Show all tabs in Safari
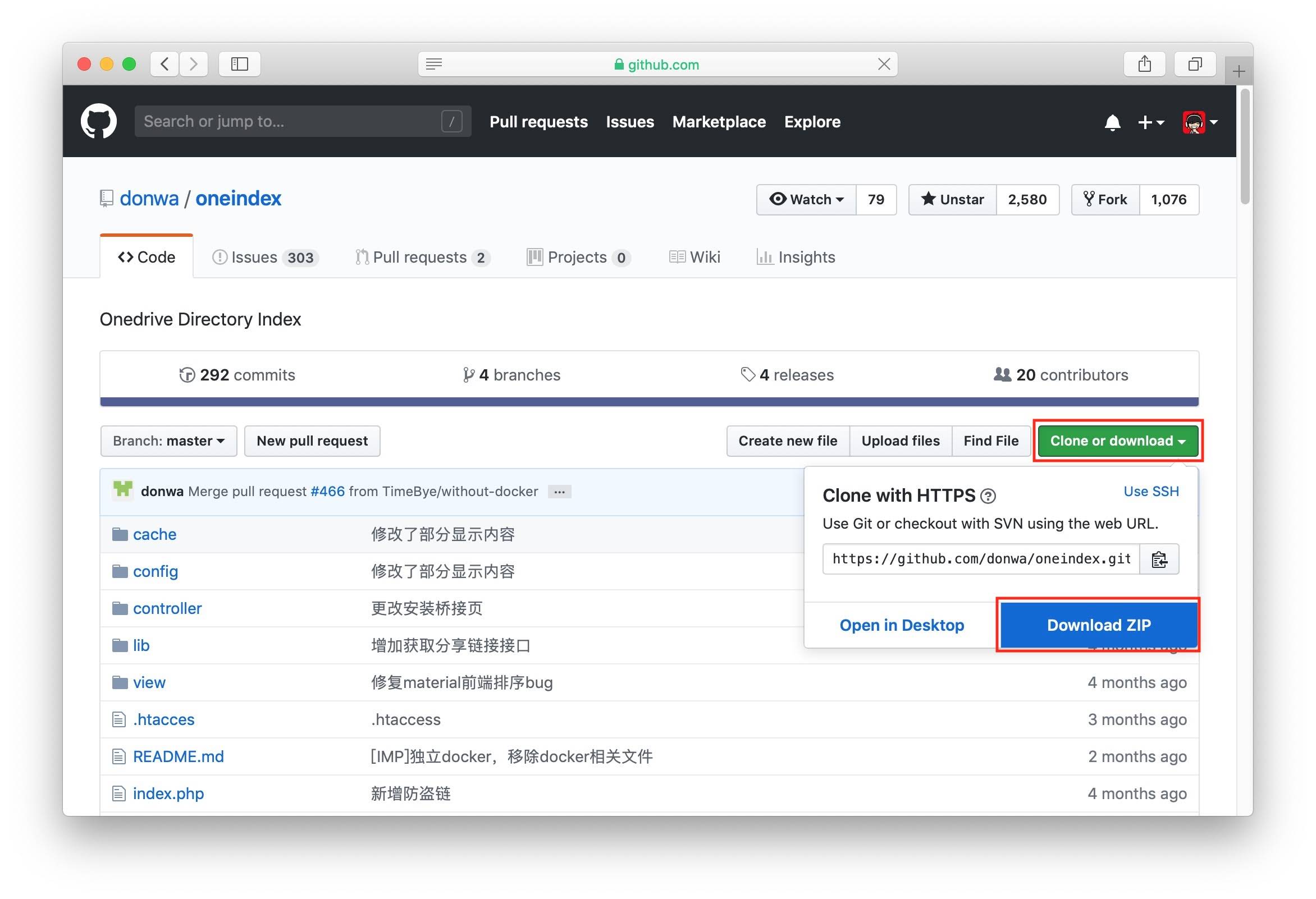The height and width of the screenshot is (899, 1316). click(1194, 64)
